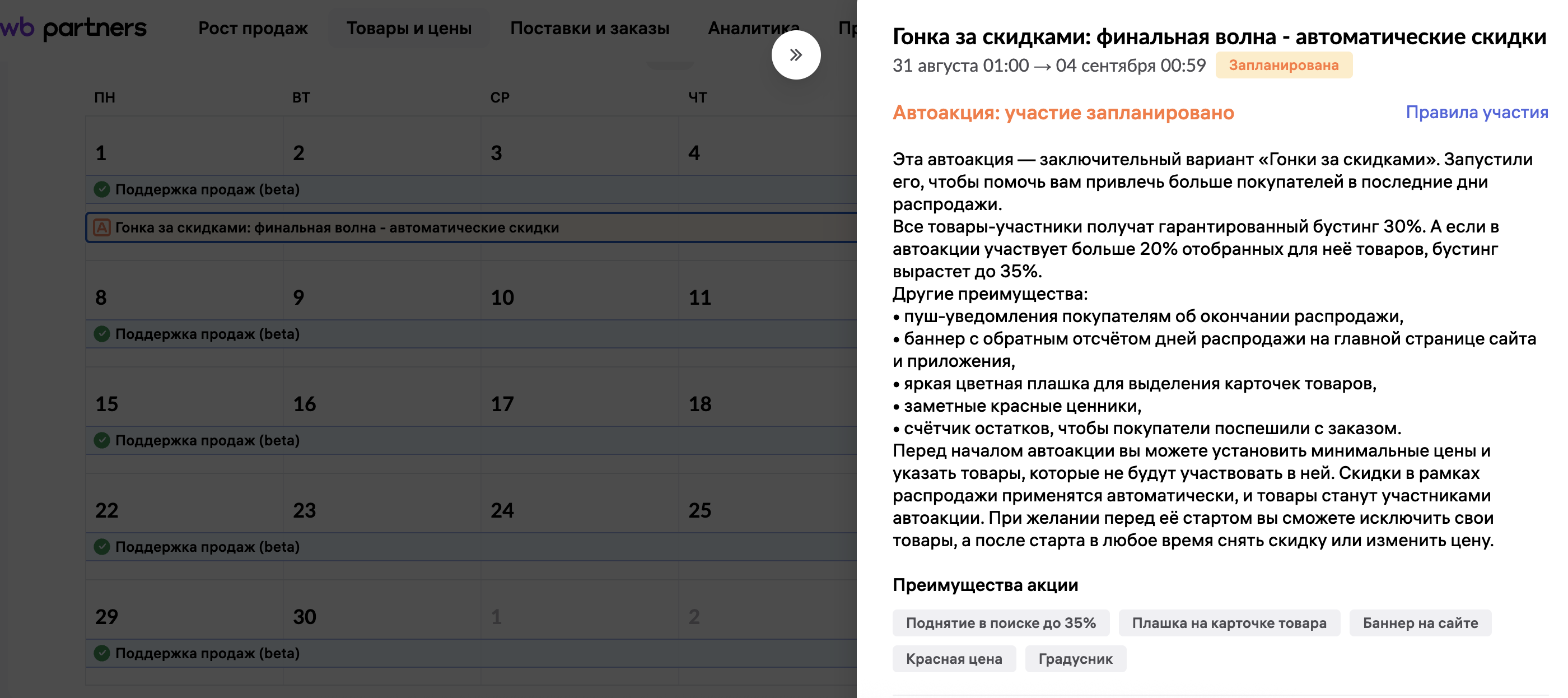Click the panel title Гонка за скидками
This screenshot has height=698, width=1568.
pyautogui.click(x=1219, y=36)
